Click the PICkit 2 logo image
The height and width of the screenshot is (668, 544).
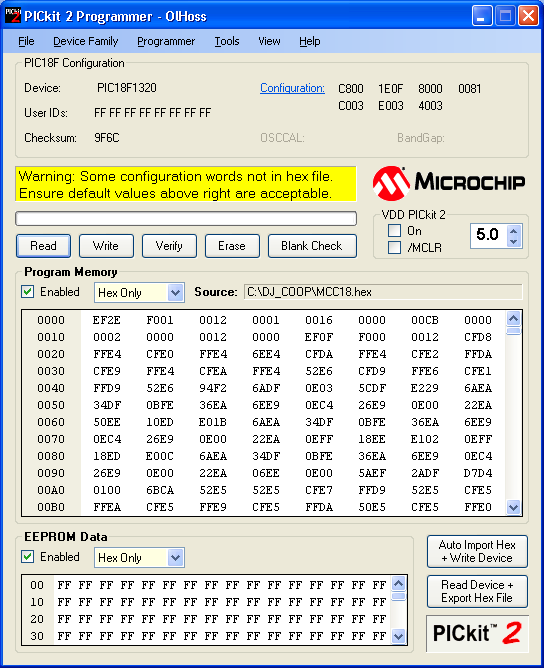coord(477,633)
